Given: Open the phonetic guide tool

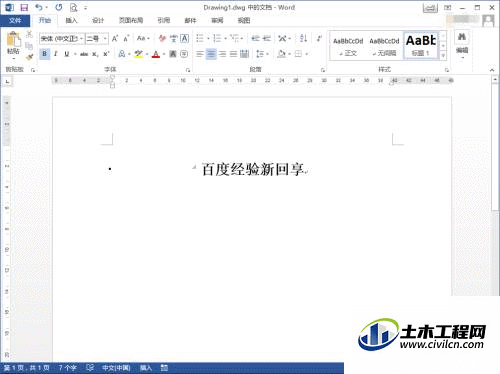Looking at the screenshot, I should (173, 39).
